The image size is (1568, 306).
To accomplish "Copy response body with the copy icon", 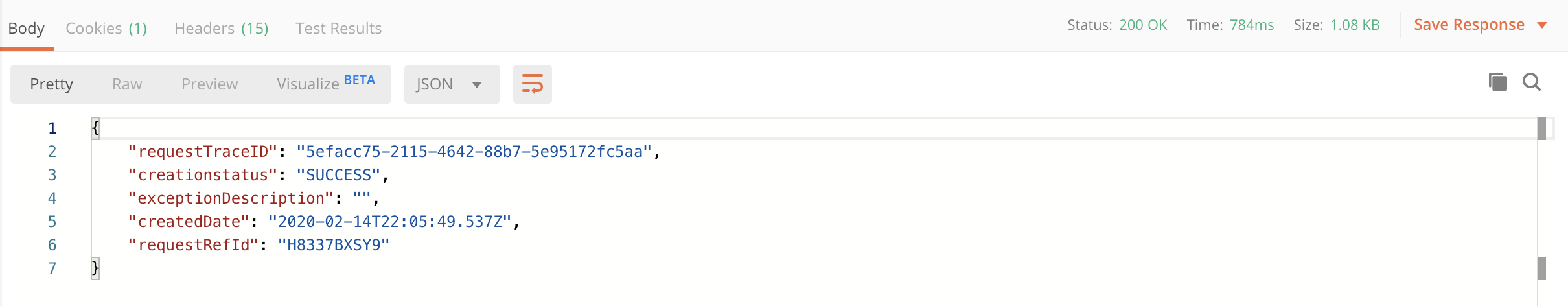I will click(1497, 82).
